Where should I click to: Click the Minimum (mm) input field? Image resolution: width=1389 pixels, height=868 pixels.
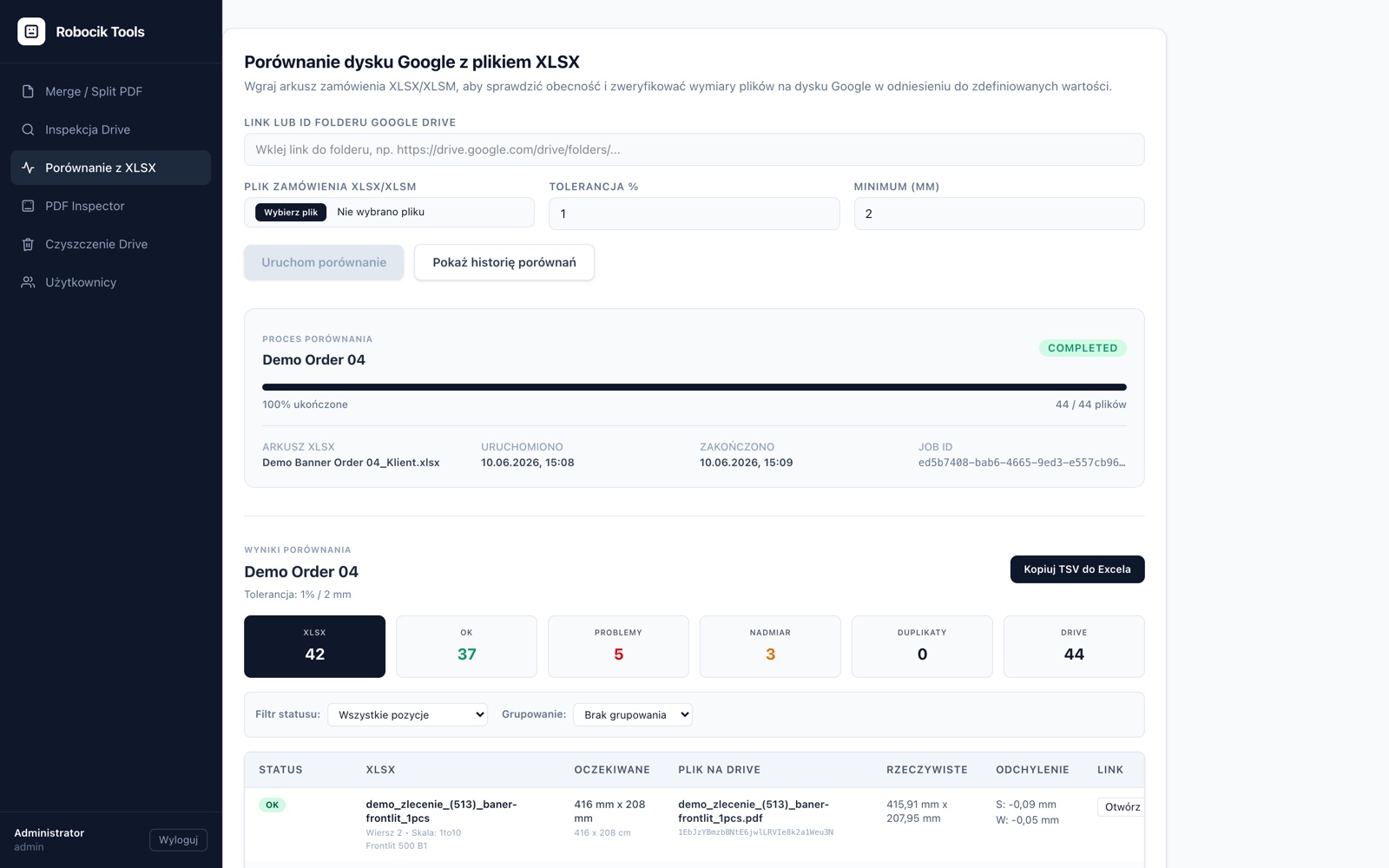(x=999, y=214)
